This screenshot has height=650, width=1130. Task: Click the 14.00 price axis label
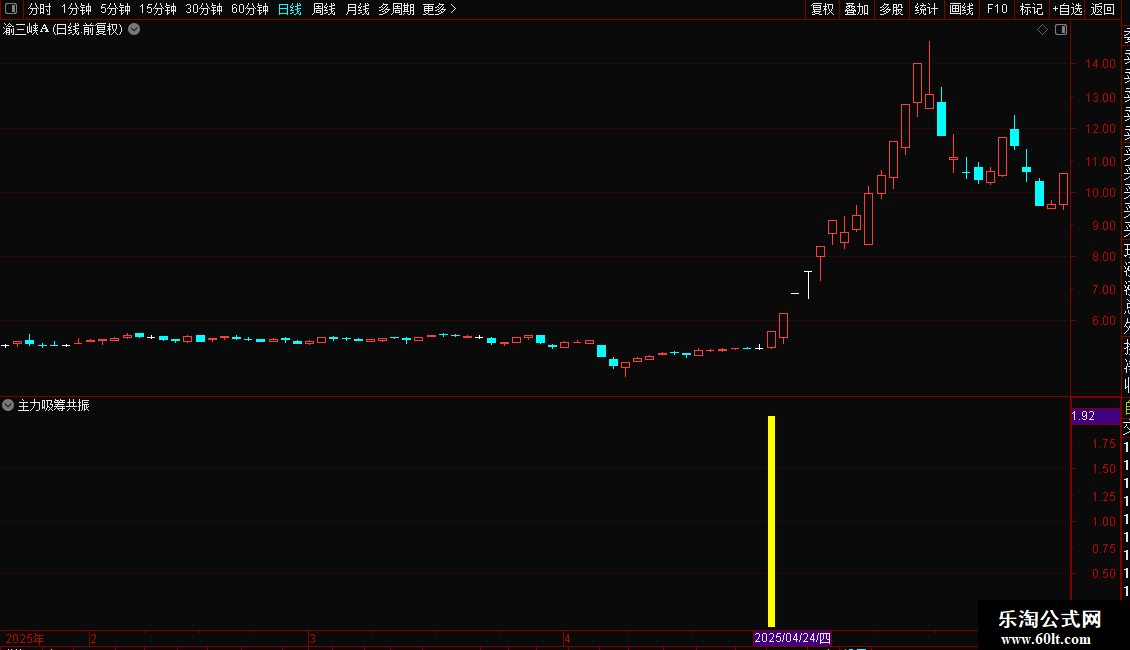click(1100, 63)
